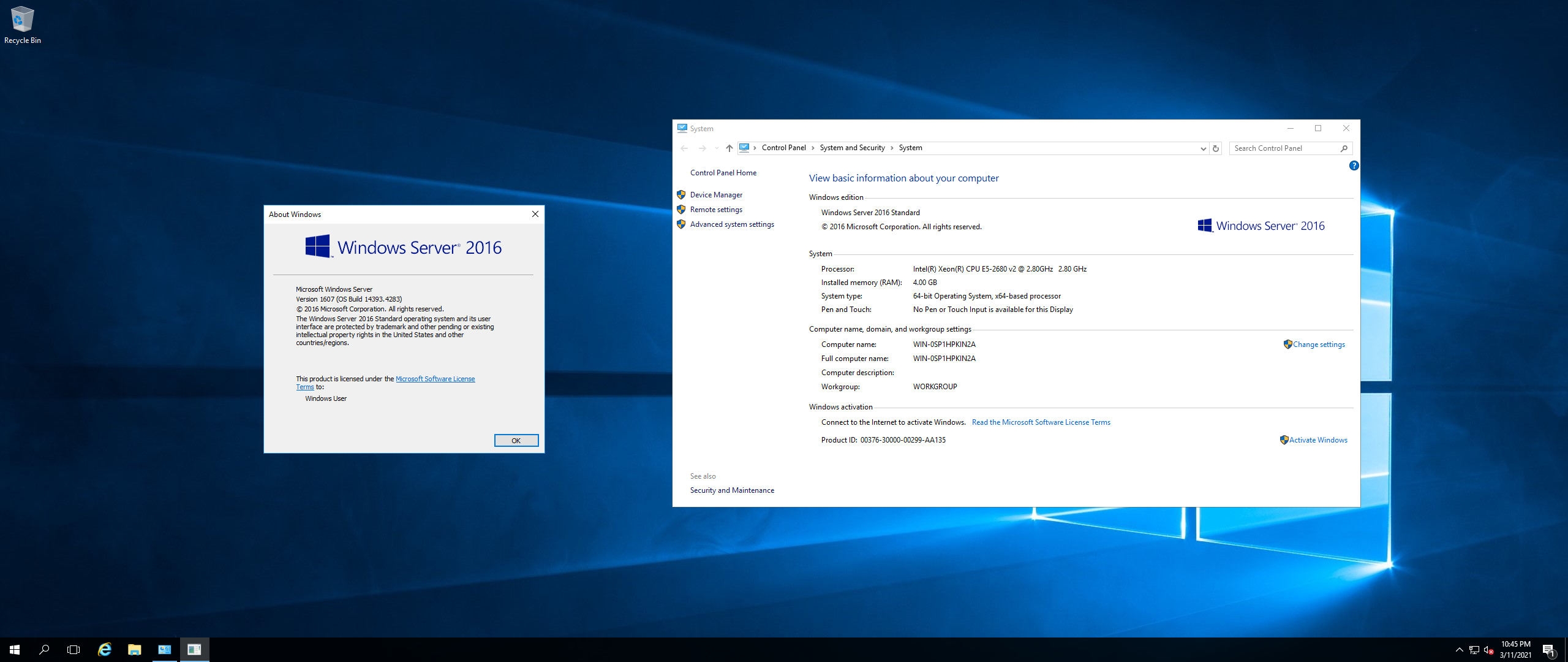Open File Explorer from taskbar
The width and height of the screenshot is (1568, 662).
coord(135,650)
